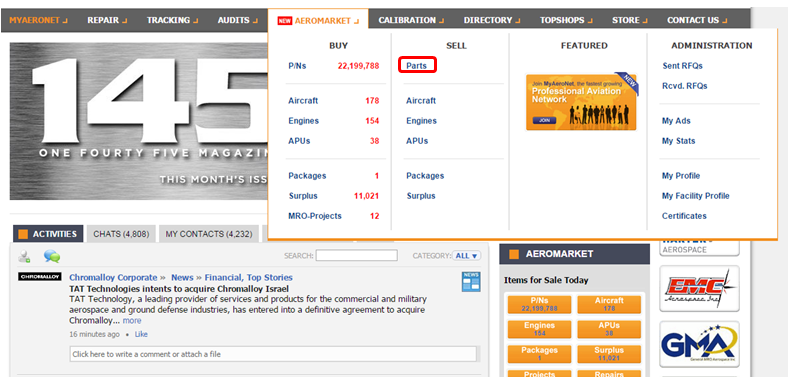
Task: Click the 145 magazine banner
Action: pos(139,121)
